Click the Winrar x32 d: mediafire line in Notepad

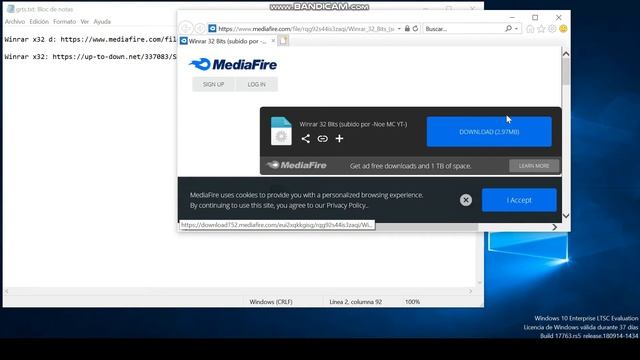[x=90, y=39]
